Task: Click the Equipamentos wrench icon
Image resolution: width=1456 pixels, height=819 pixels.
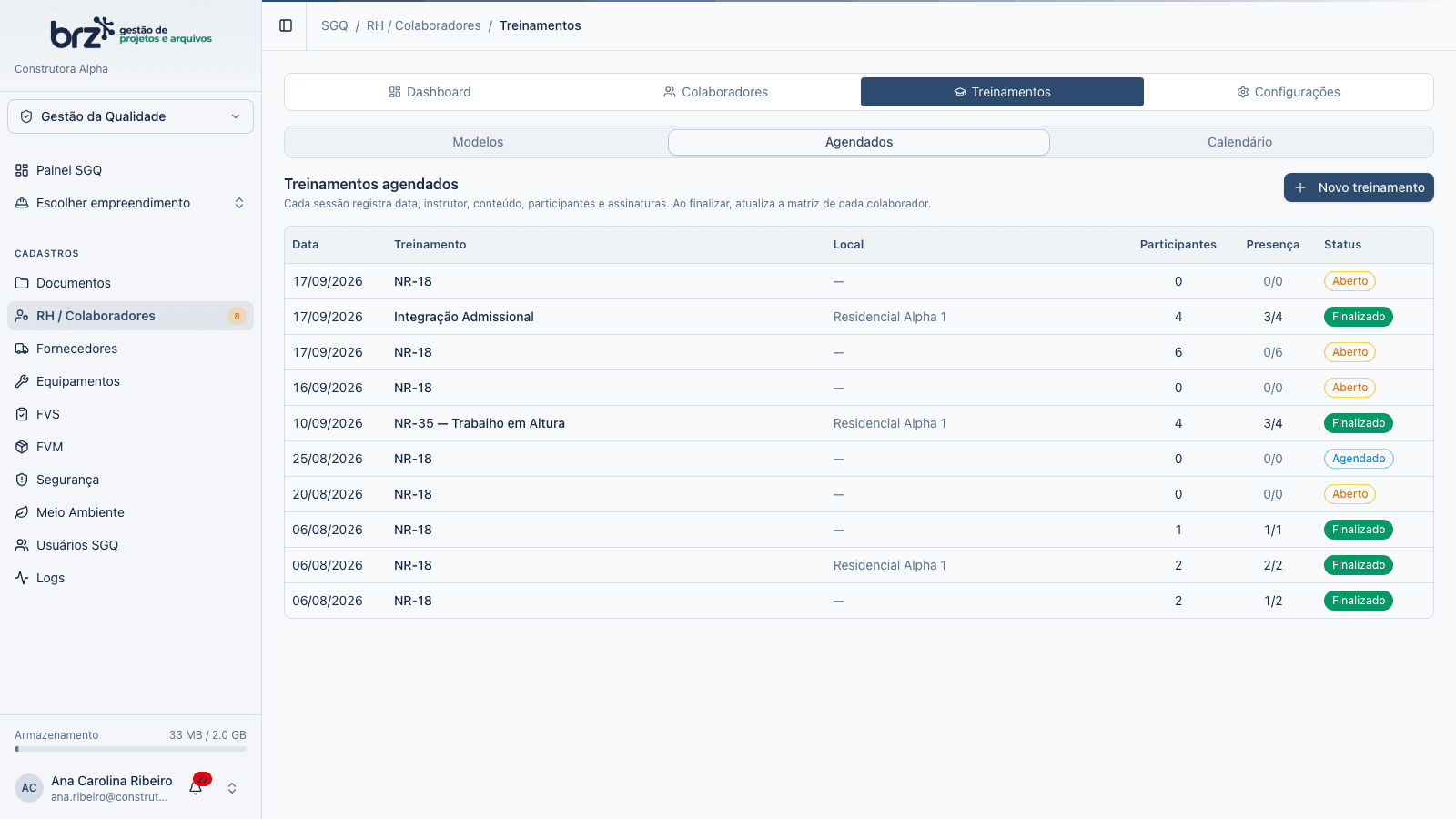Action: click(x=22, y=381)
